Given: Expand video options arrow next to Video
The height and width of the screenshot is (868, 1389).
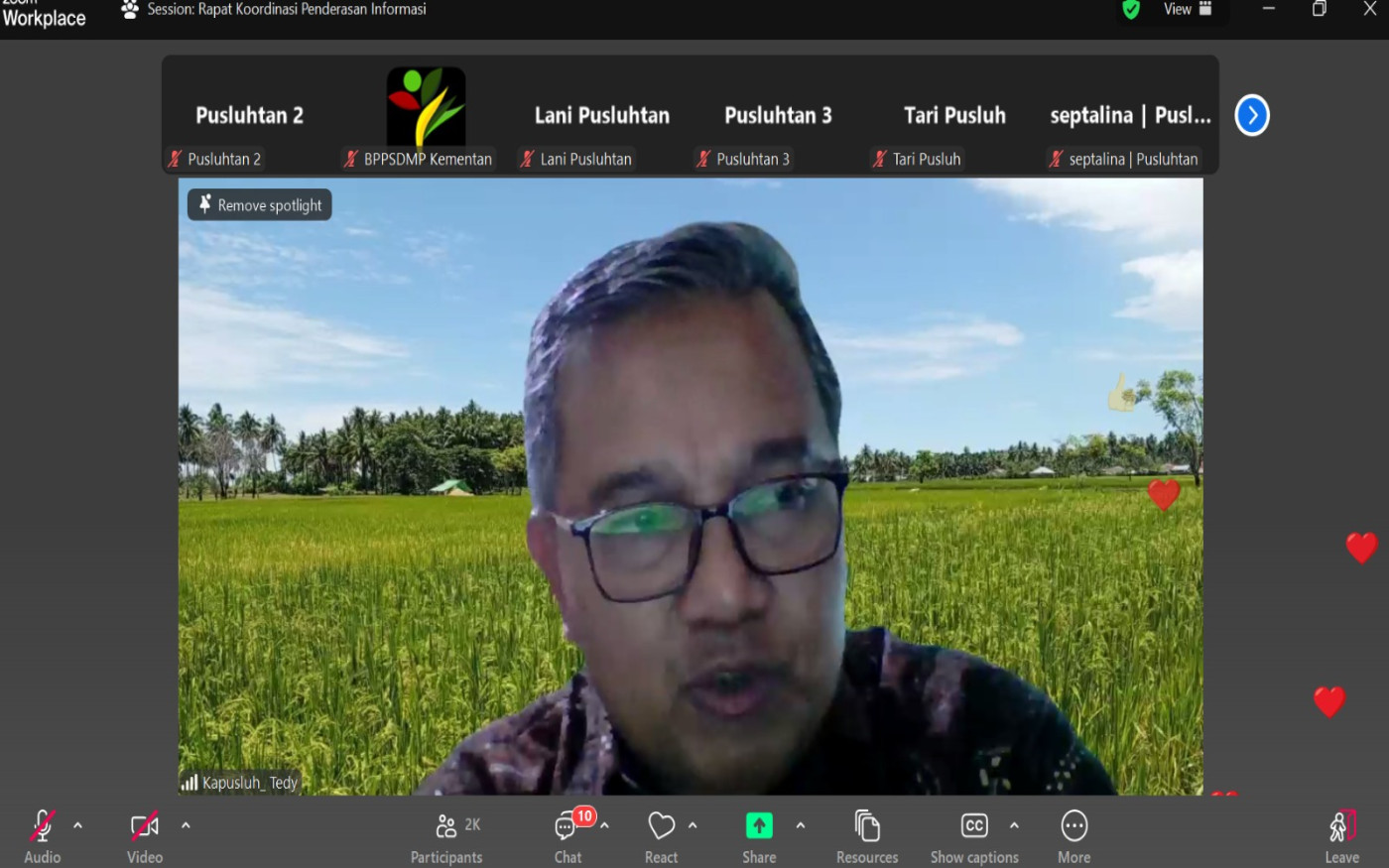Looking at the screenshot, I should [186, 825].
